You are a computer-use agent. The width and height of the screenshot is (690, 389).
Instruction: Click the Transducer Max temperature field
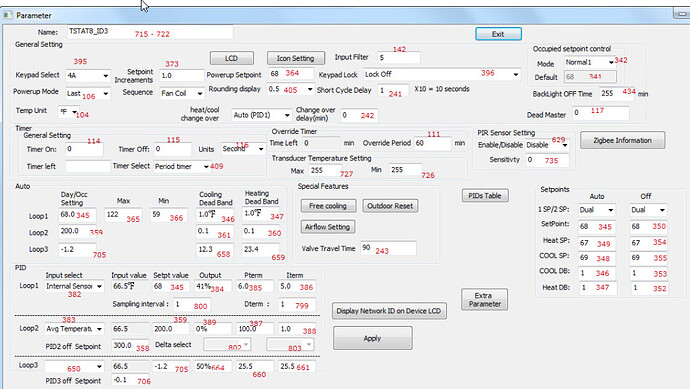(326, 170)
